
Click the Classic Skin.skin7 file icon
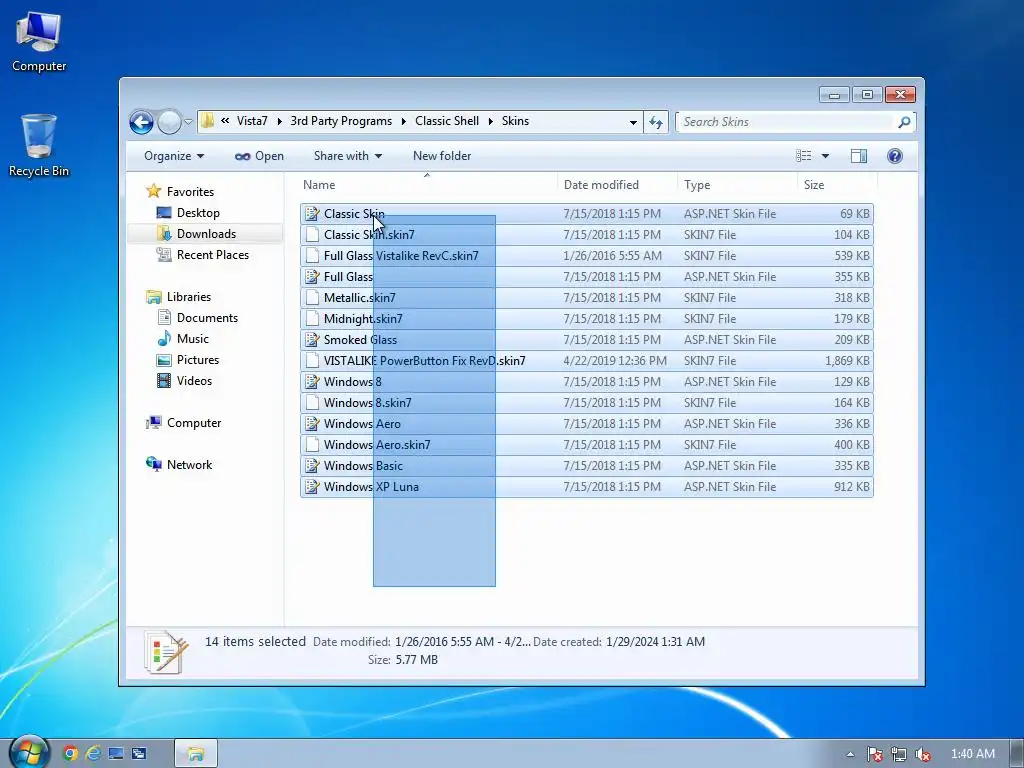(x=312, y=234)
